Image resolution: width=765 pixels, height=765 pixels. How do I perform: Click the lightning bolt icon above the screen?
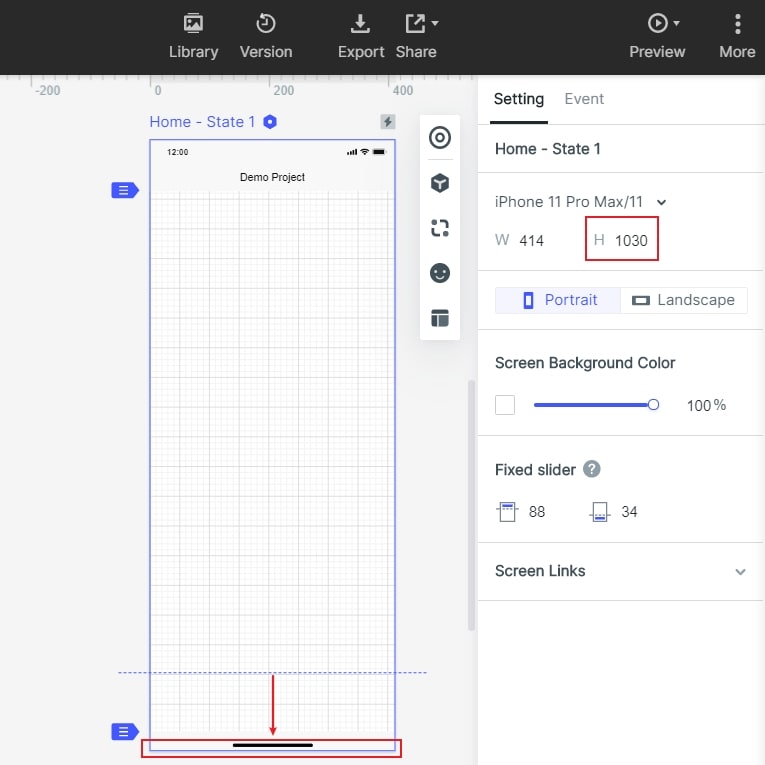(388, 121)
